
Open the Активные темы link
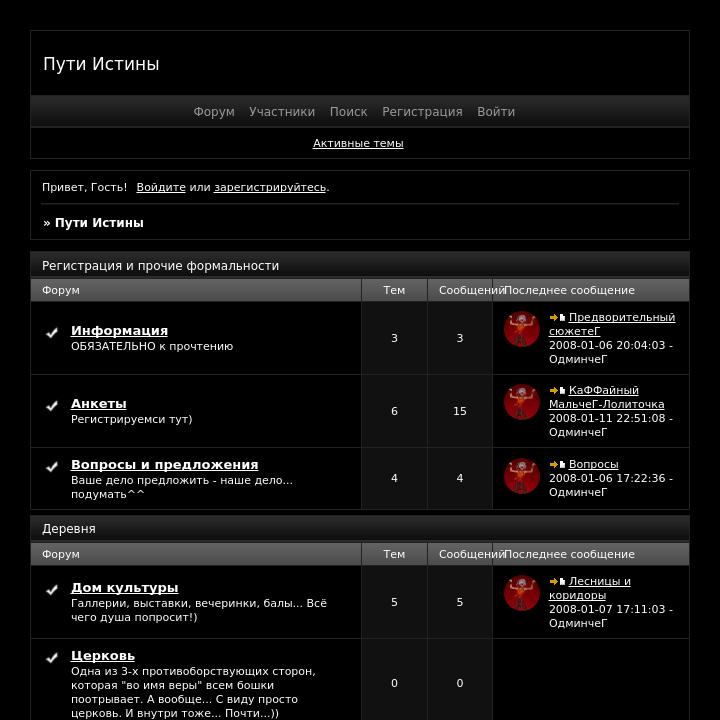click(358, 143)
